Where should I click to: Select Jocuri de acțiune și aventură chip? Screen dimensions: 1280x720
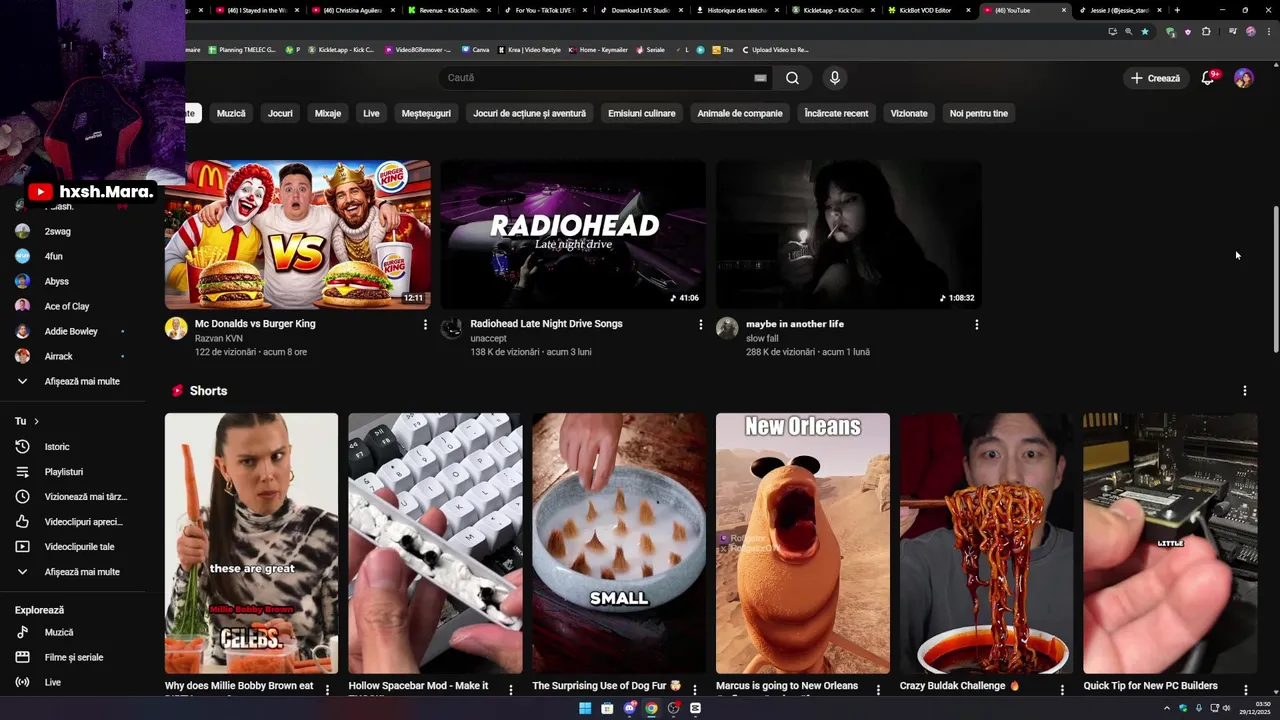pyautogui.click(x=530, y=113)
